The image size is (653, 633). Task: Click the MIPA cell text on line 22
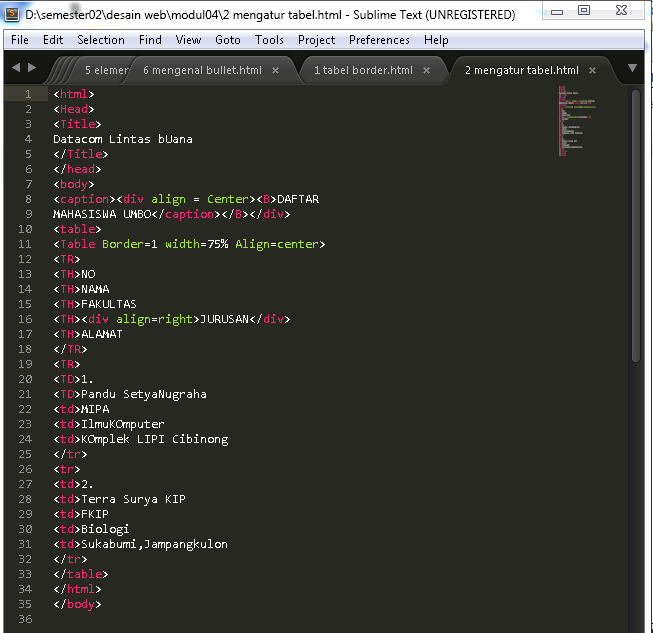pyautogui.click(x=95, y=409)
